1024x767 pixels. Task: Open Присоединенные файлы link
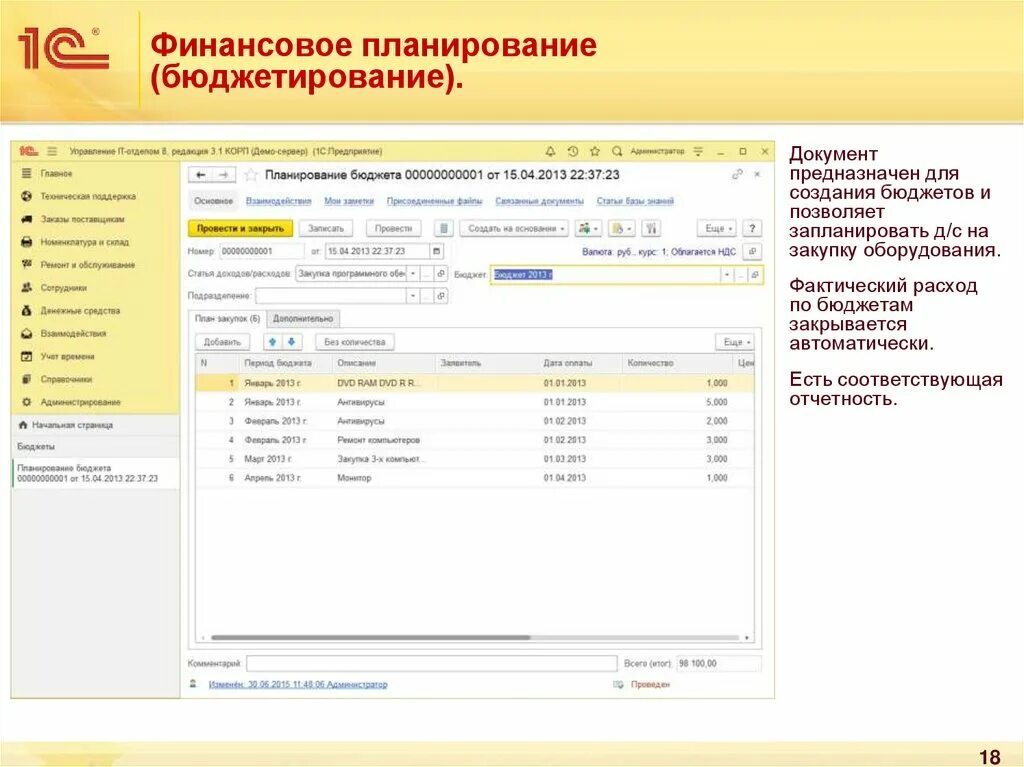coord(434,201)
